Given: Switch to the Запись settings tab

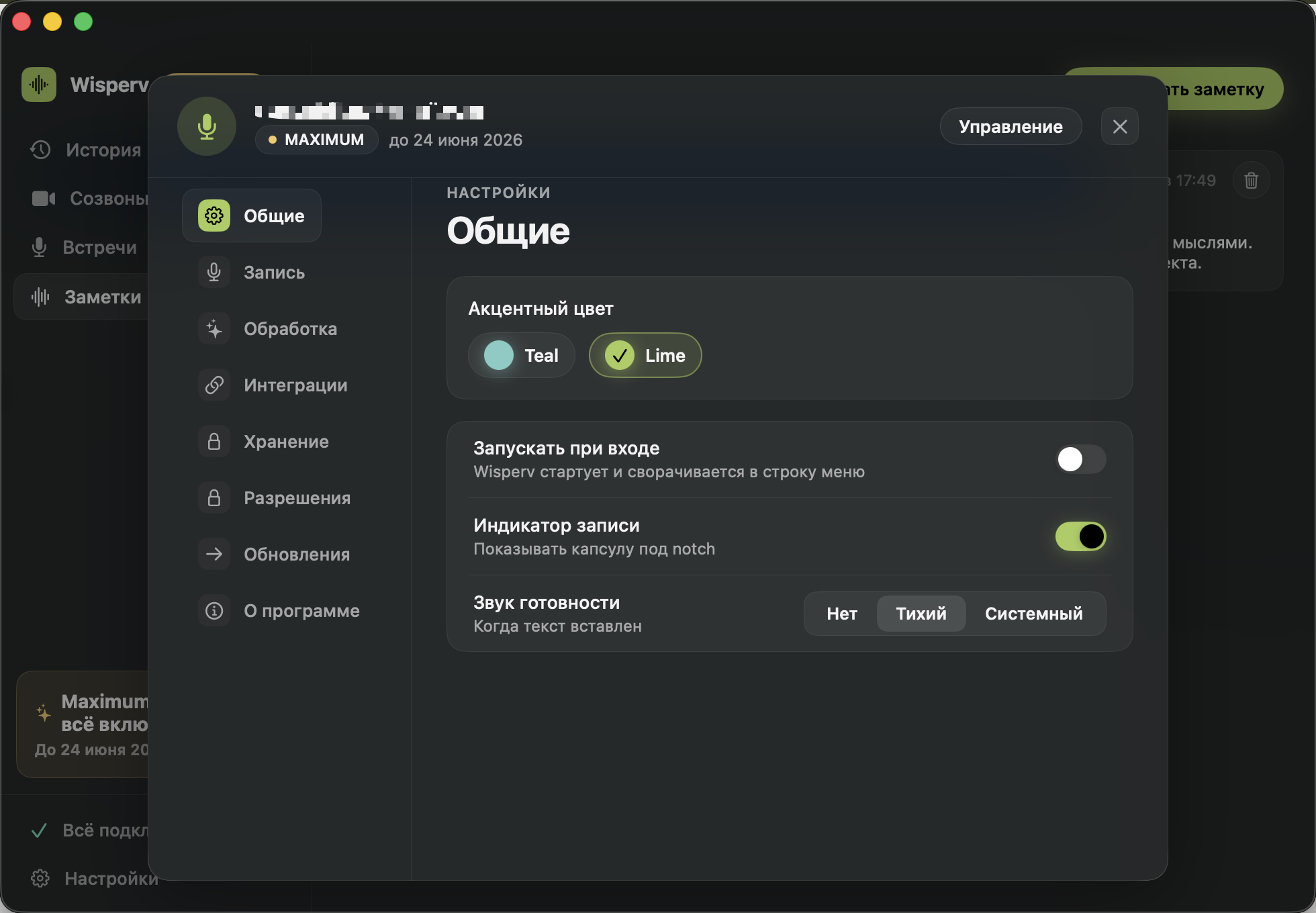Looking at the screenshot, I should [252, 272].
